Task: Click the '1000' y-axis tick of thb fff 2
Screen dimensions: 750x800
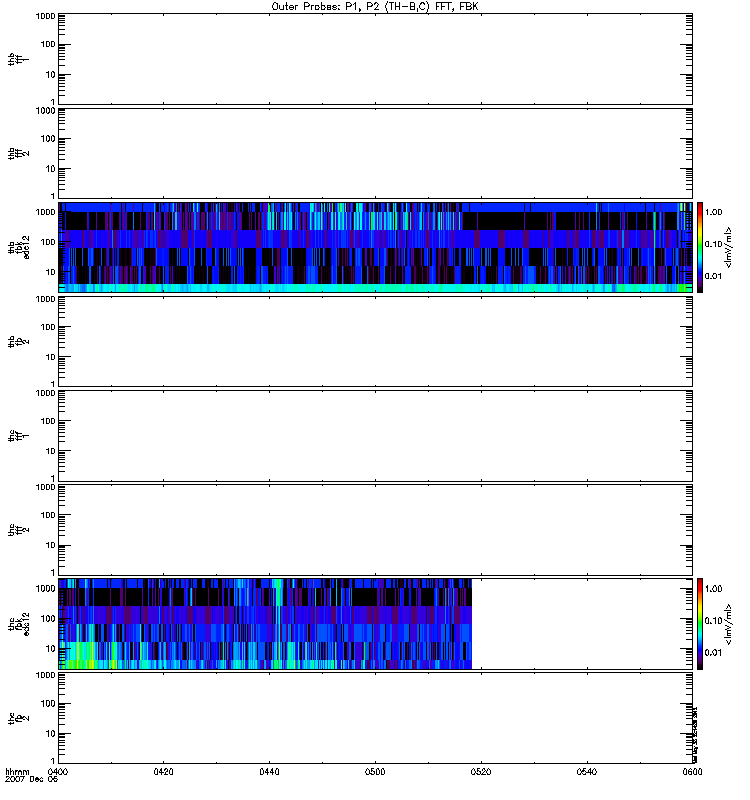Action: coord(45,111)
